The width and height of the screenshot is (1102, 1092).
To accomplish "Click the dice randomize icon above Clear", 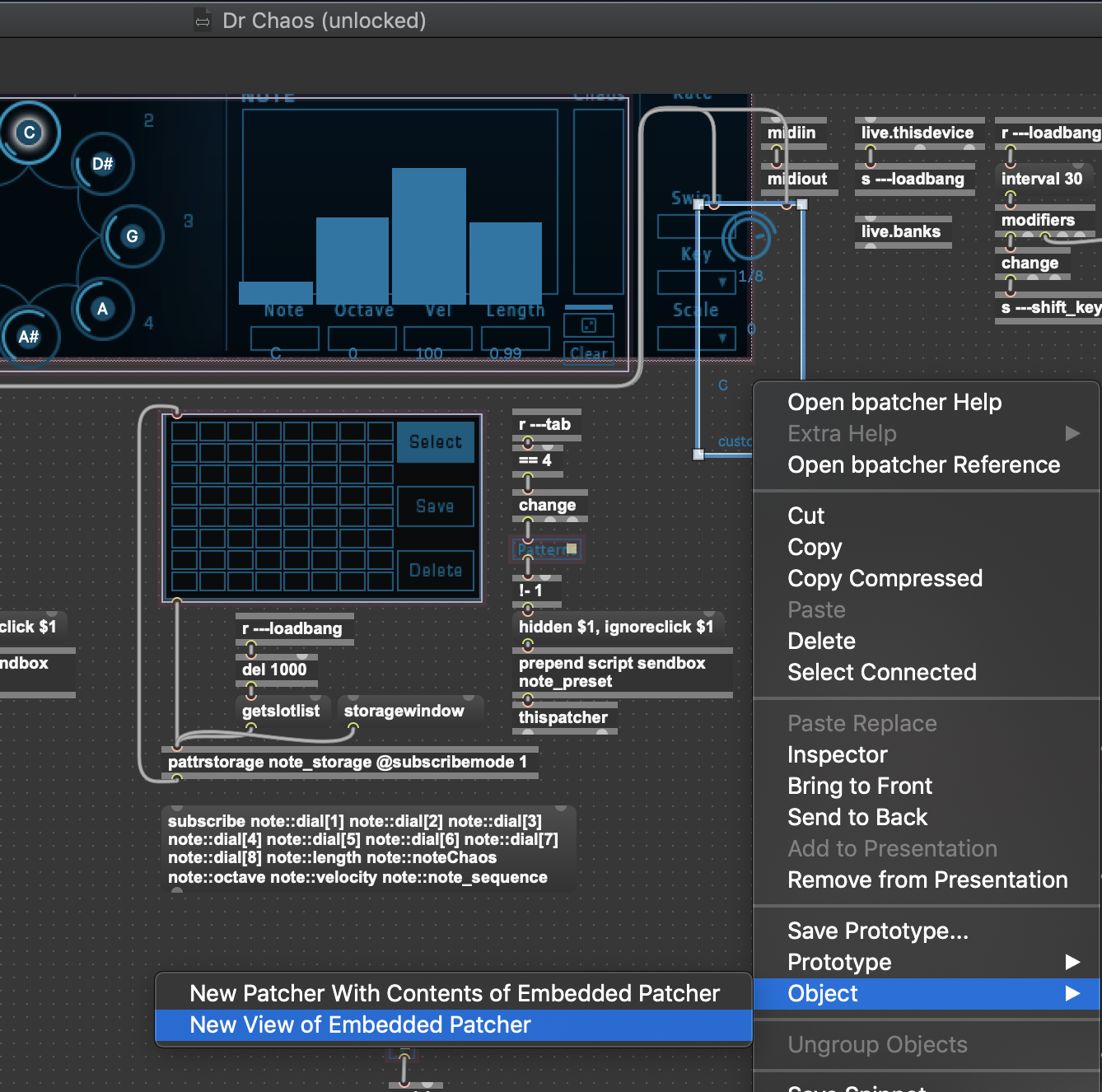I will point(588,325).
